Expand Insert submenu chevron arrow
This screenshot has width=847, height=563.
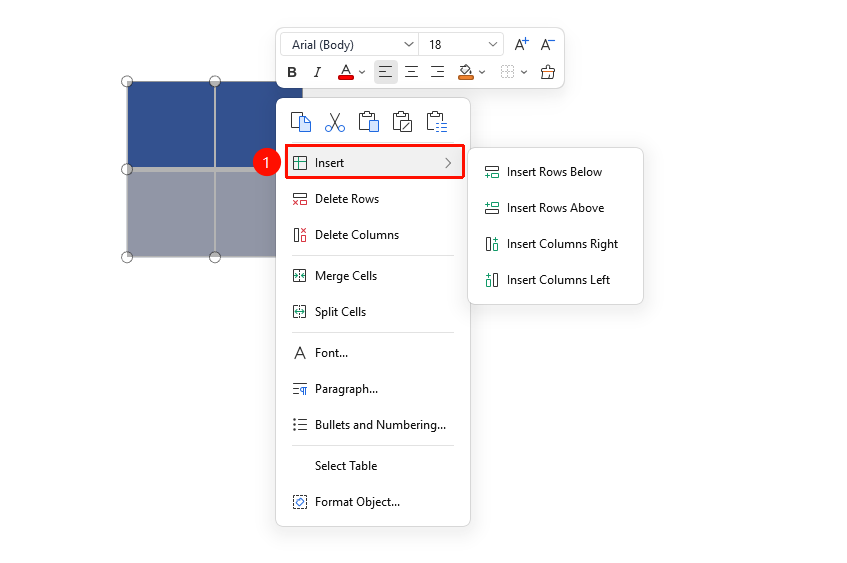[x=448, y=163]
